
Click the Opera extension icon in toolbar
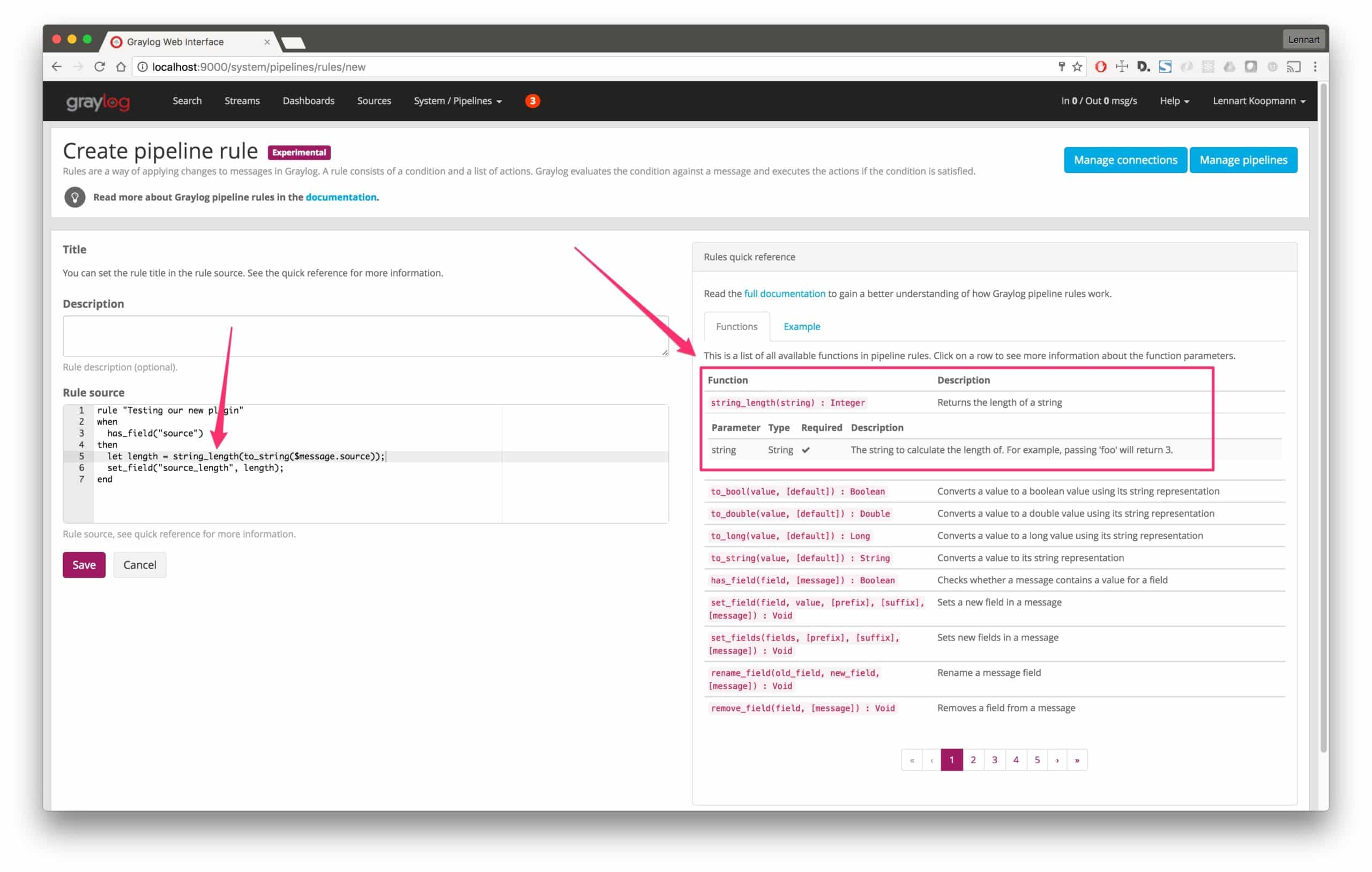pos(1101,66)
